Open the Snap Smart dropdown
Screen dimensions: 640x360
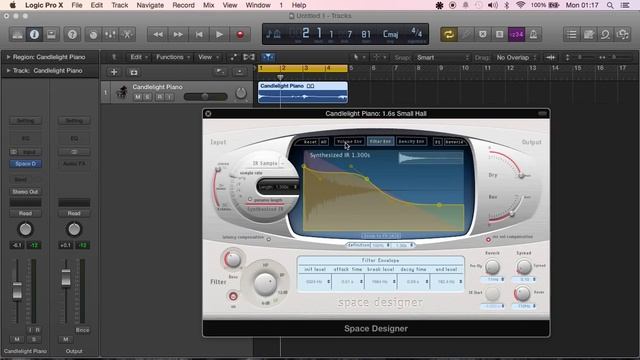click(x=443, y=58)
